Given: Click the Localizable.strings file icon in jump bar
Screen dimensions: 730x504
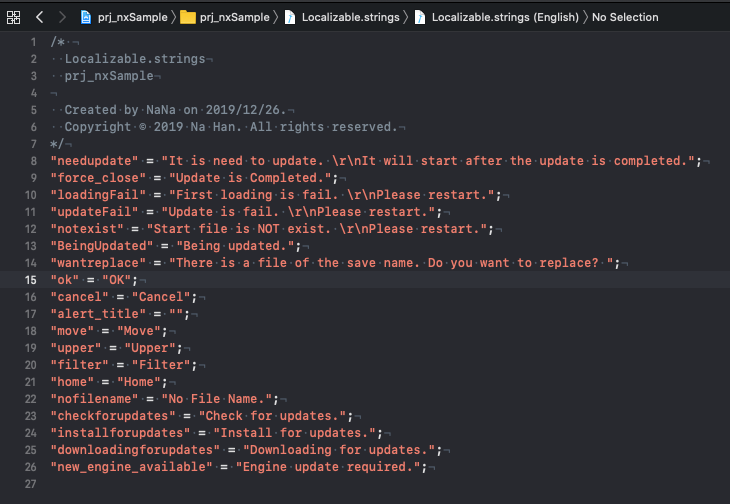Looking at the screenshot, I should [x=290, y=17].
